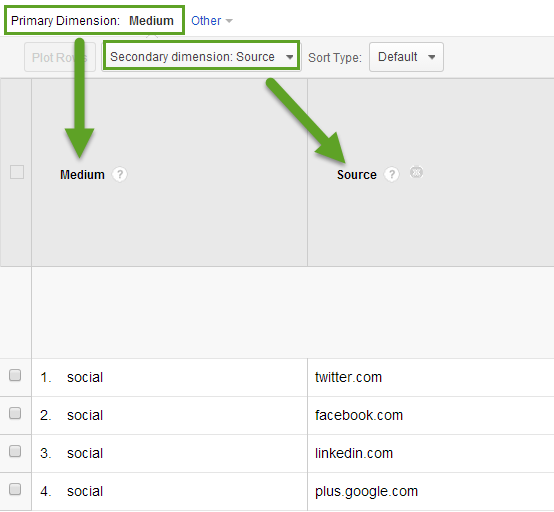Click plus.google.com in the Source column
Screen dimensions: 554x512
click(366, 492)
